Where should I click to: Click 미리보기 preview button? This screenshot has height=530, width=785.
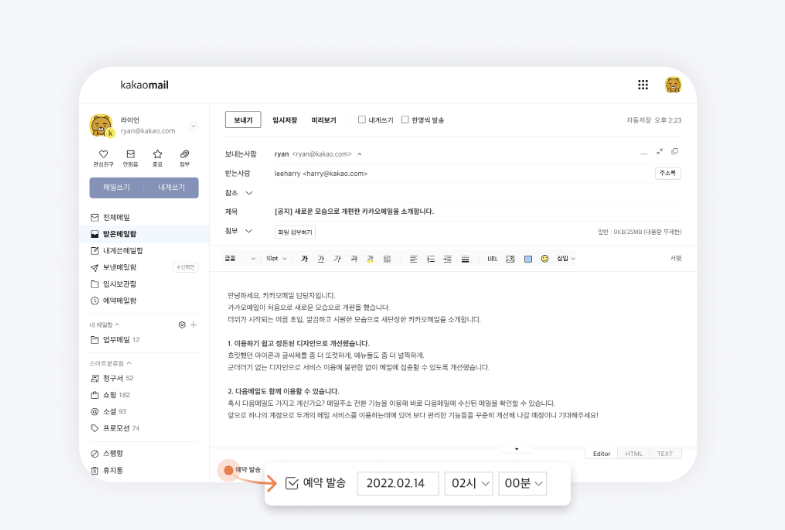point(324,120)
